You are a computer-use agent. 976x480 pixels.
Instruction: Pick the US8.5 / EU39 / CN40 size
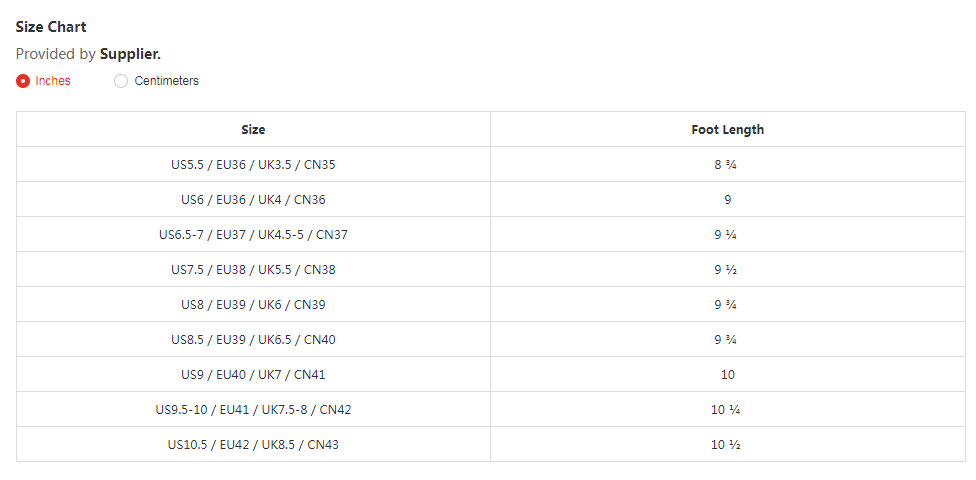pos(253,340)
